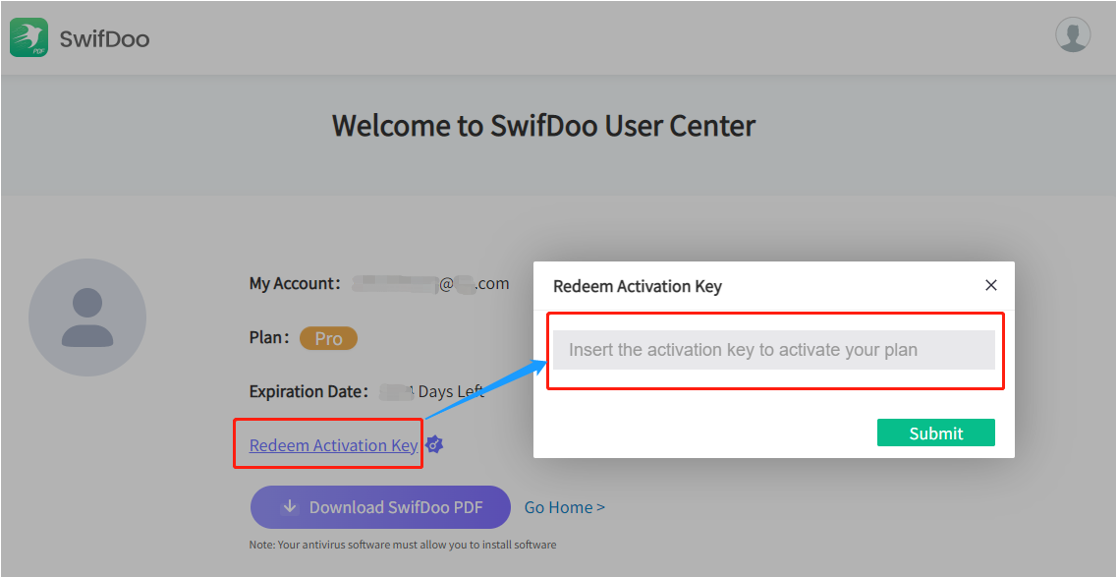This screenshot has height=577, width=1116.
Task: Select the large profile picture placeholder
Action: [88, 317]
